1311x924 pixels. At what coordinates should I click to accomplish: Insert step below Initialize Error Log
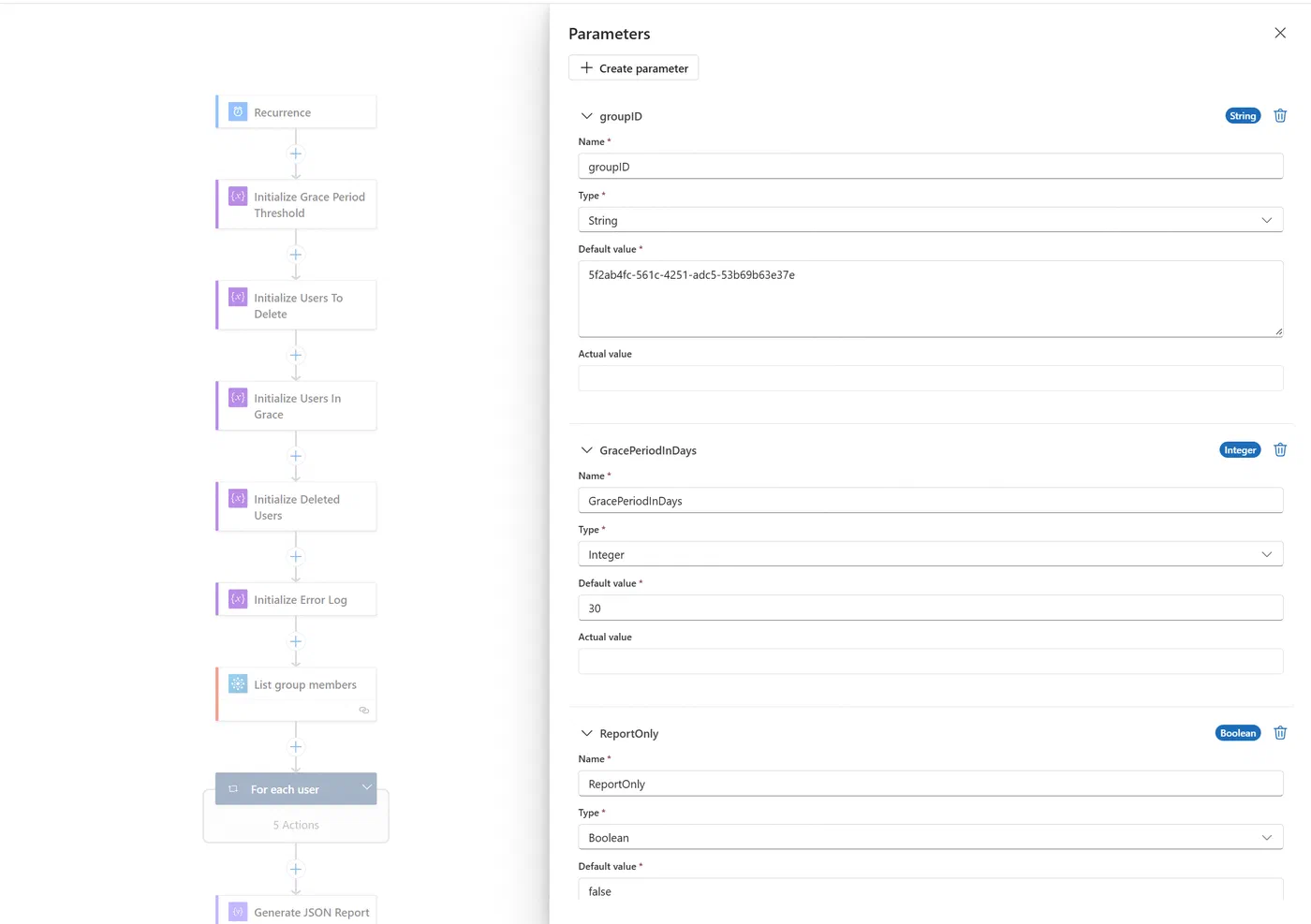(296, 641)
